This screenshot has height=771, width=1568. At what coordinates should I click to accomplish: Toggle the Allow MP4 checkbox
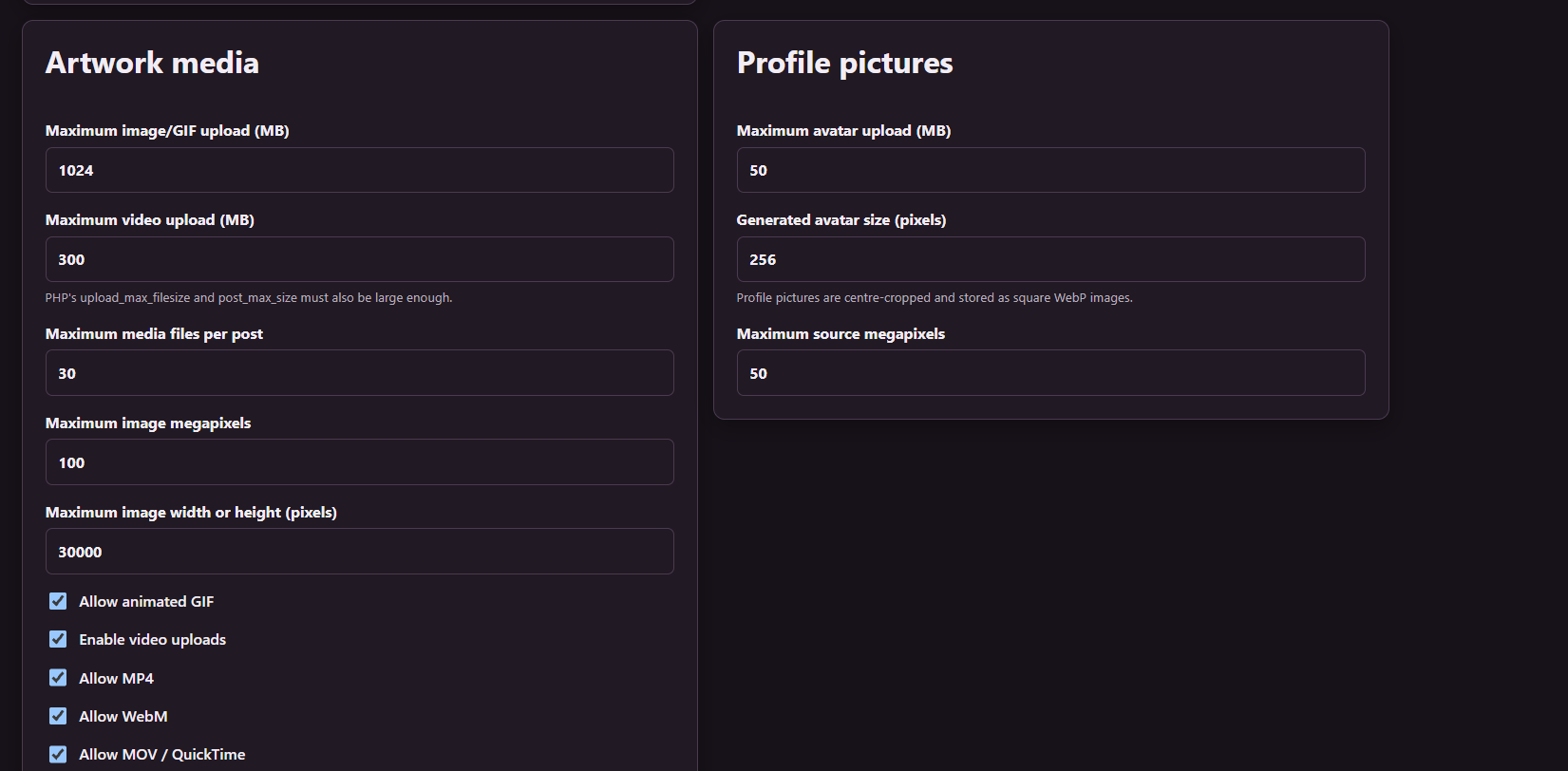[58, 678]
